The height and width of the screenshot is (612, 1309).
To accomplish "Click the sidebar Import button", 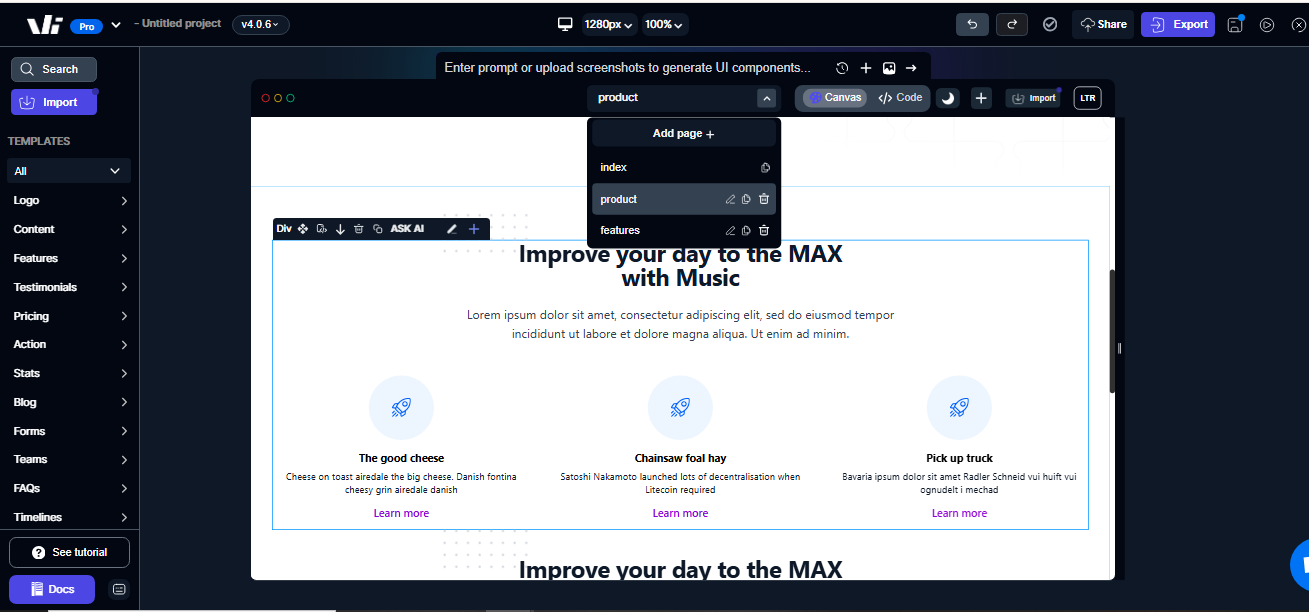I will tap(53, 102).
